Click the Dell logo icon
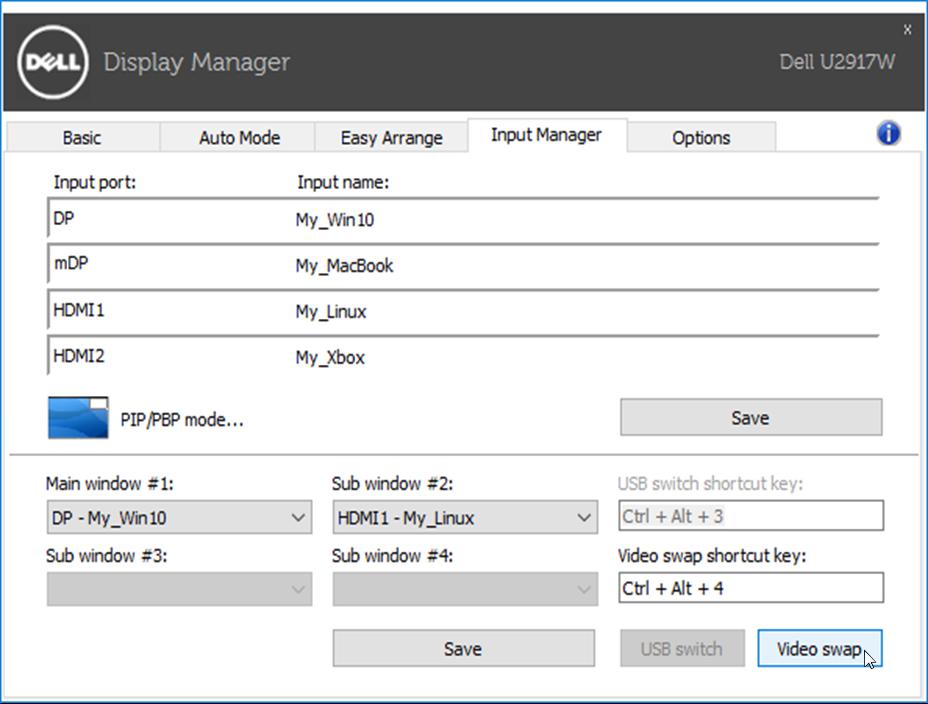The image size is (928, 704). coord(53,62)
